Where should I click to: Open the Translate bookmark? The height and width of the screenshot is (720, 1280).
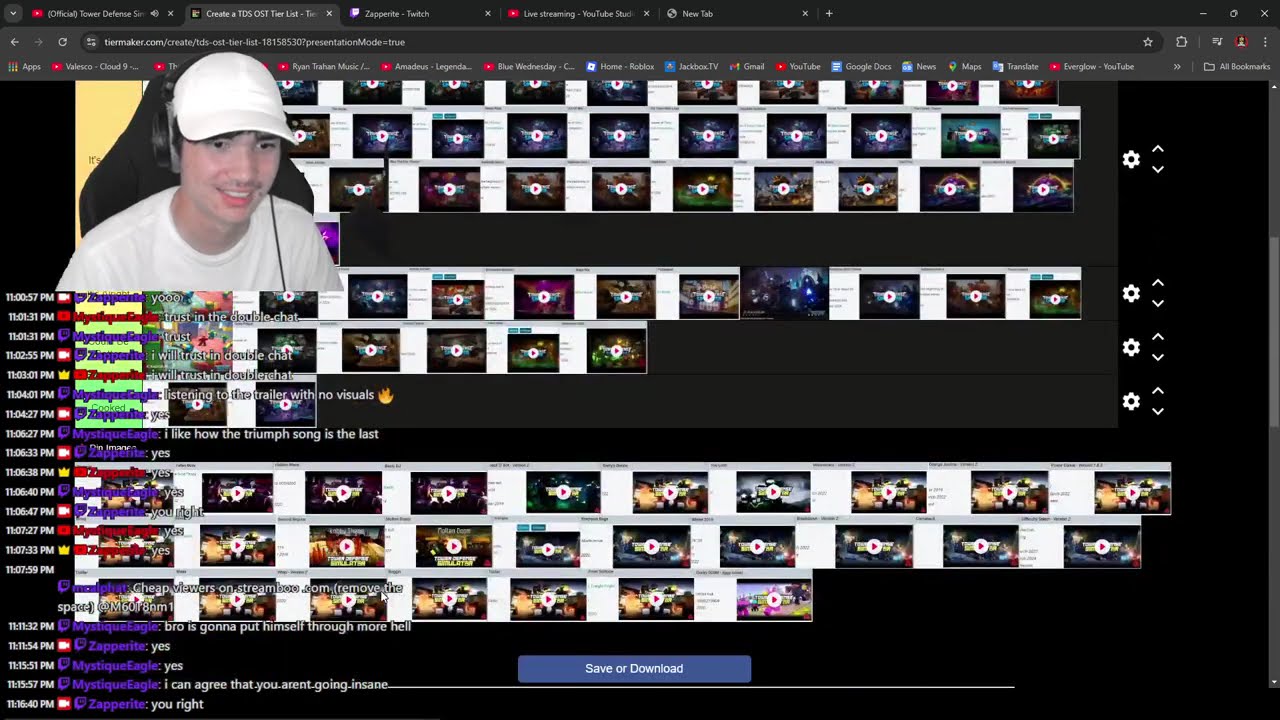tap(1015, 67)
